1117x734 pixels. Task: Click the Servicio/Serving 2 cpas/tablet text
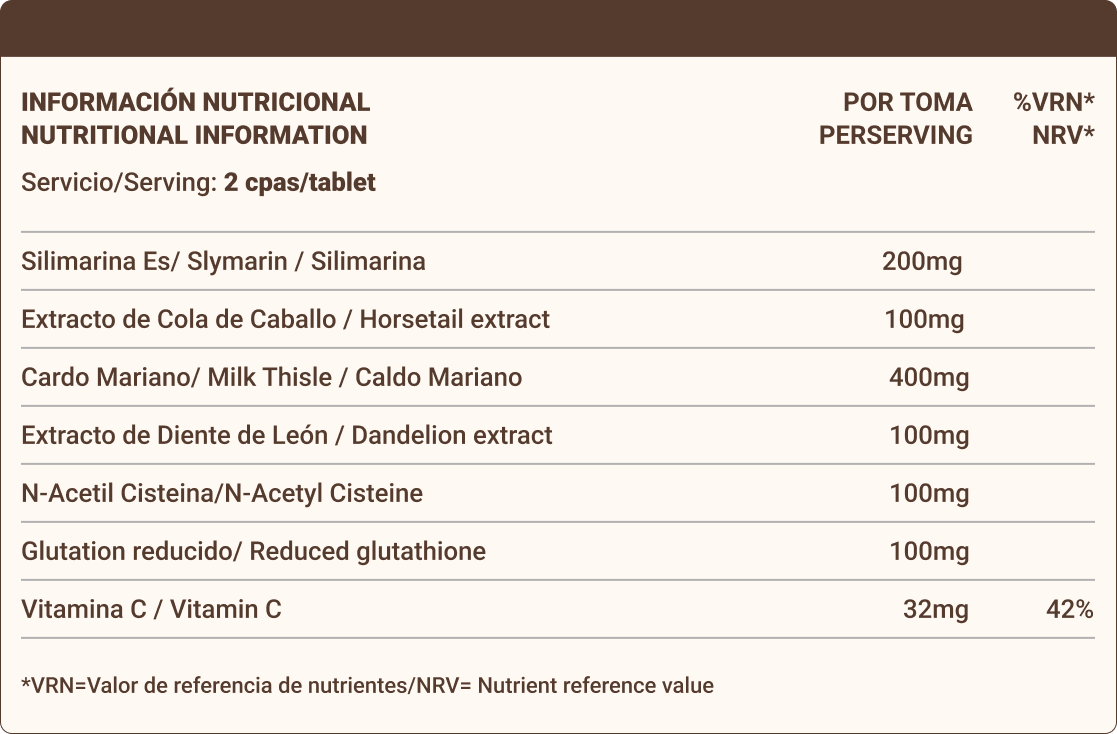(x=198, y=182)
